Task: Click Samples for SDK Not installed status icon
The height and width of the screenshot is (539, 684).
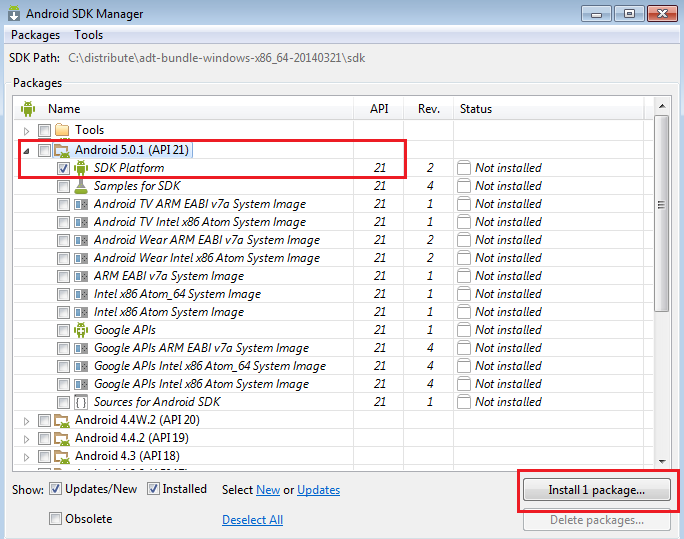Action: [x=463, y=186]
